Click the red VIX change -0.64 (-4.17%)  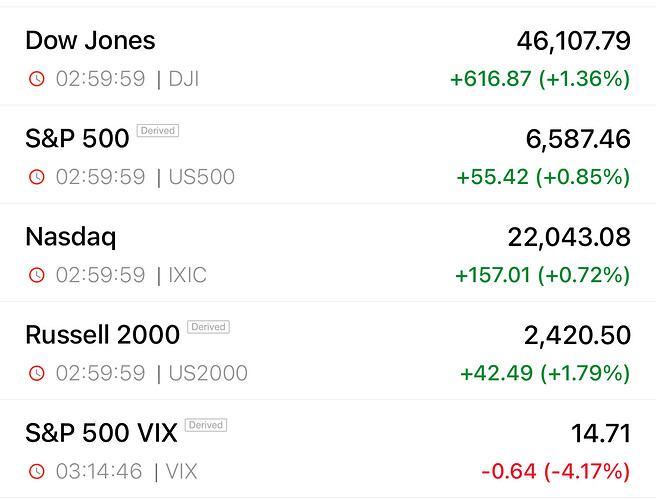[x=555, y=470]
